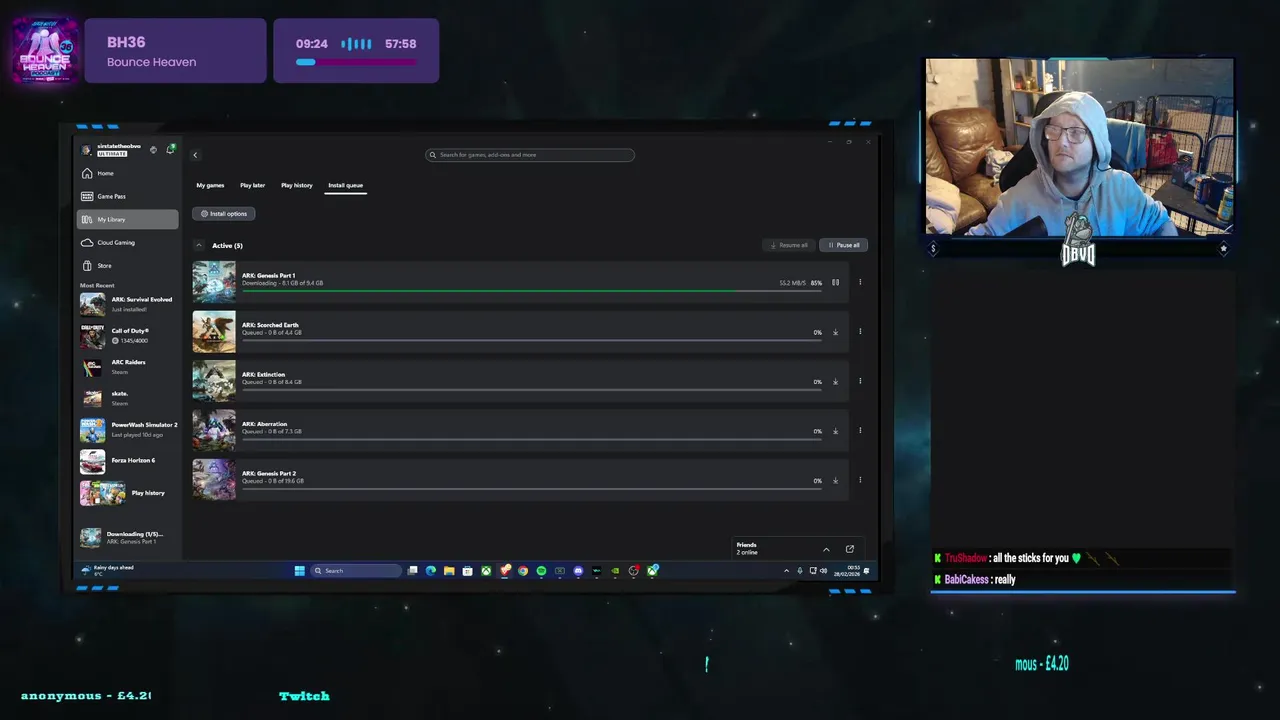Click the volume icon in system tray

point(824,571)
